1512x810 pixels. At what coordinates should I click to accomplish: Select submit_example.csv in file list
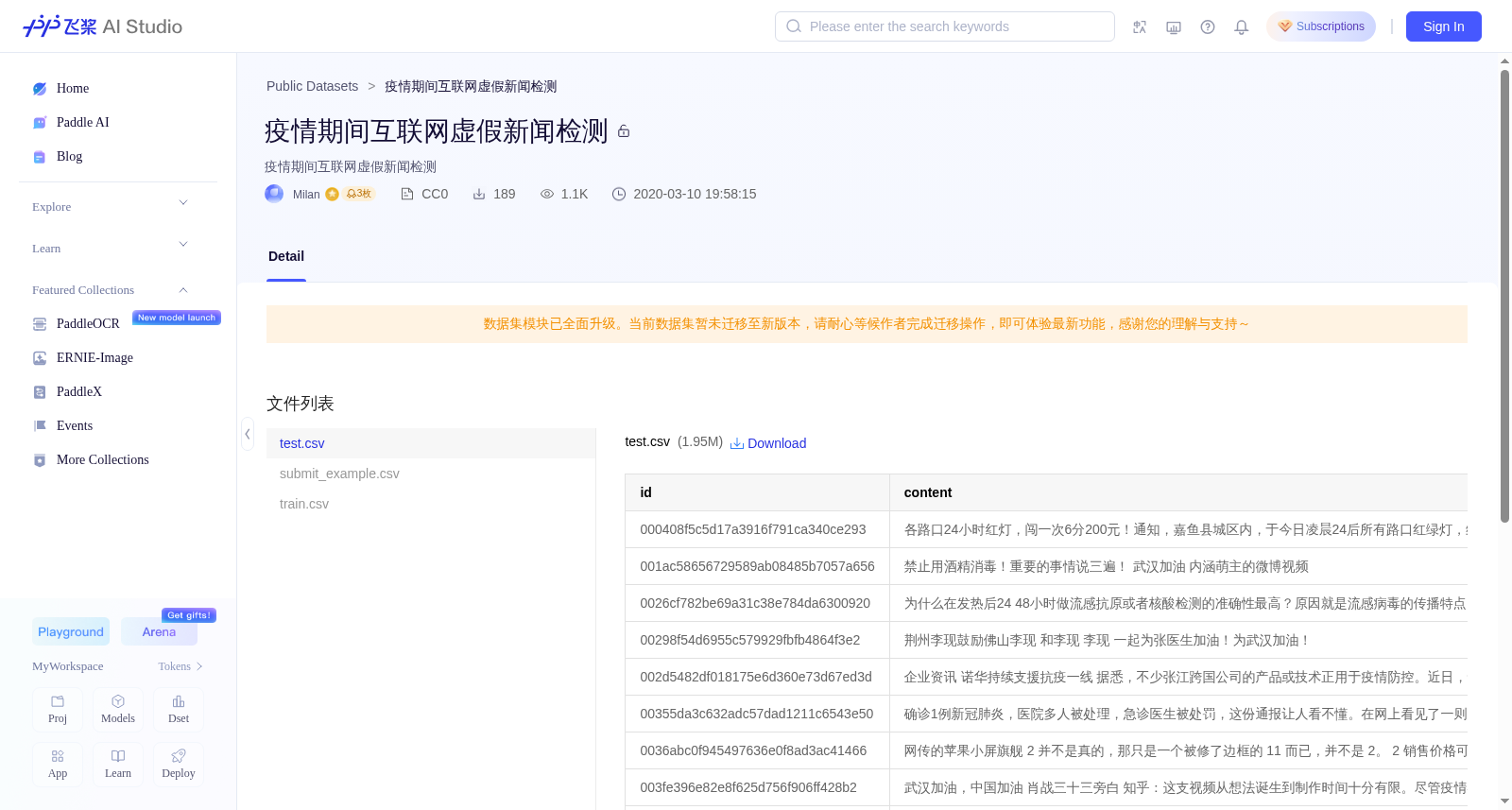click(431, 474)
